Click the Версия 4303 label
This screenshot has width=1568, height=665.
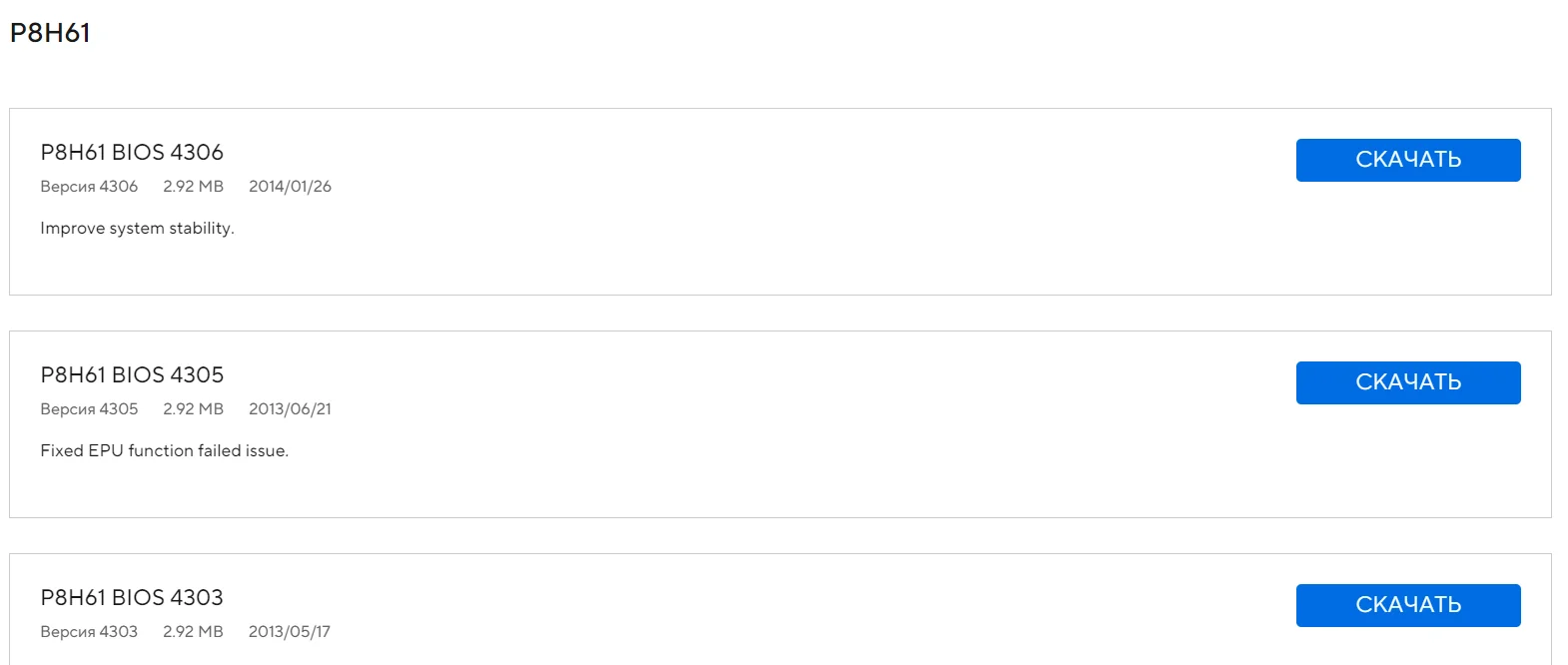click(89, 632)
